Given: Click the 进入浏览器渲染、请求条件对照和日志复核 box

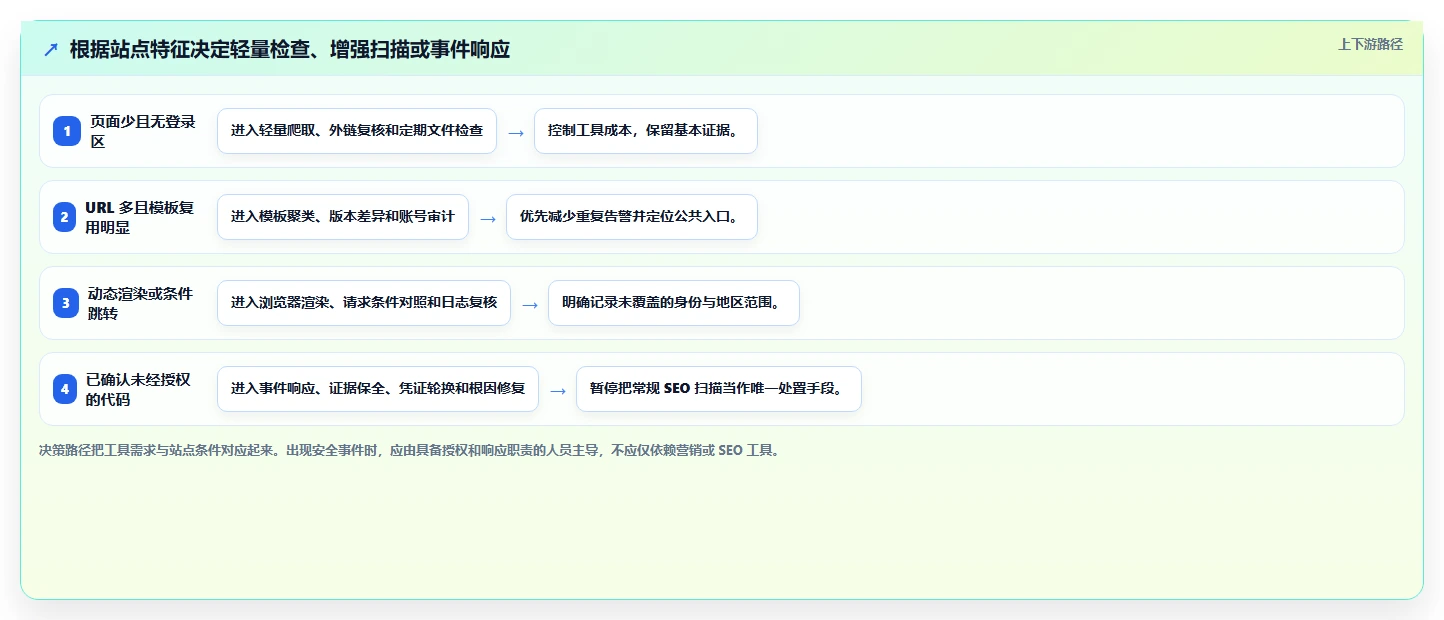Looking at the screenshot, I should [364, 303].
